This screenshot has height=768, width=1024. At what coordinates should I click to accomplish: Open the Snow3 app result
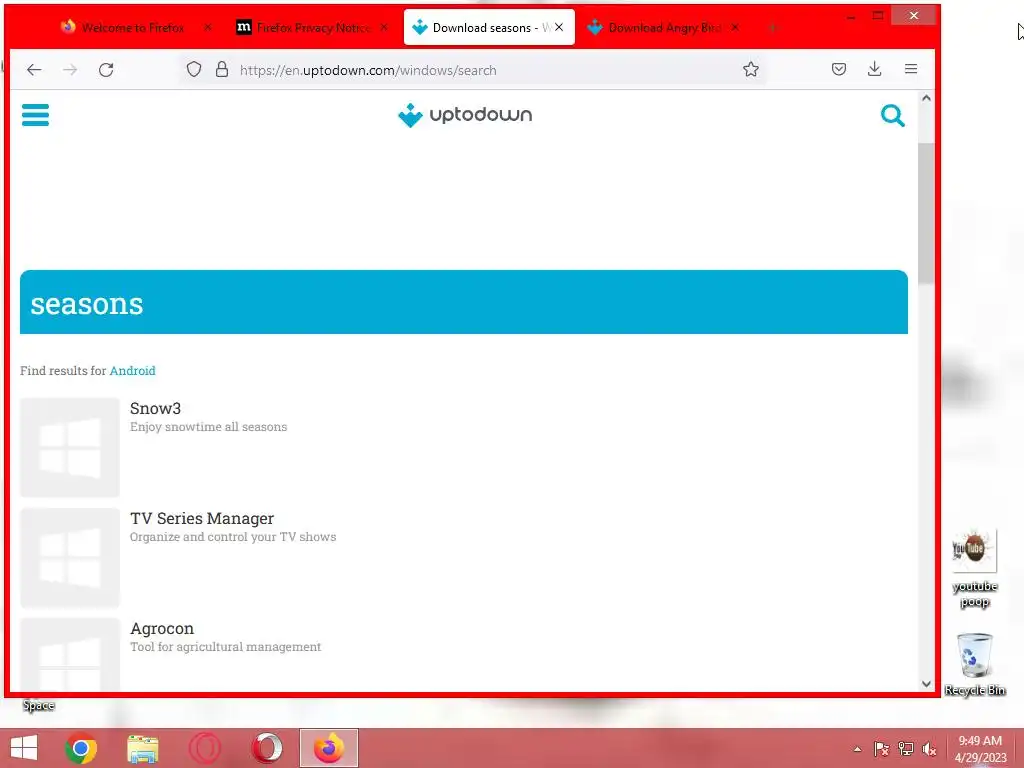pyautogui.click(x=155, y=408)
